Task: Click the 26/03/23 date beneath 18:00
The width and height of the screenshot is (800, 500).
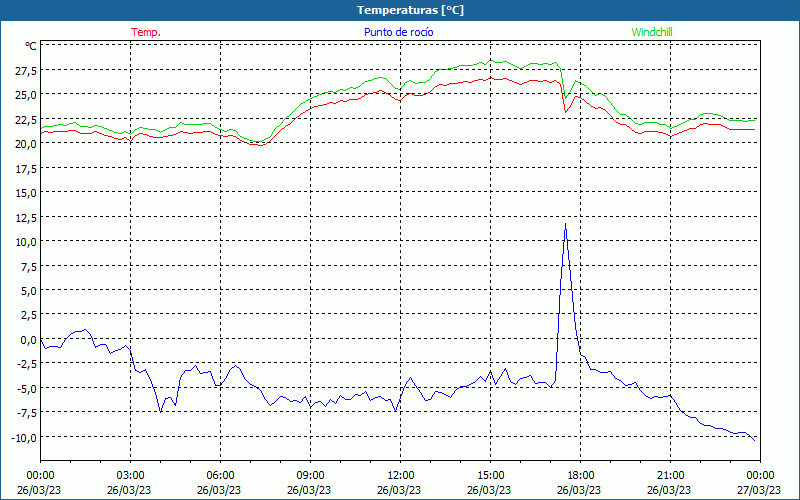Action: point(579,490)
